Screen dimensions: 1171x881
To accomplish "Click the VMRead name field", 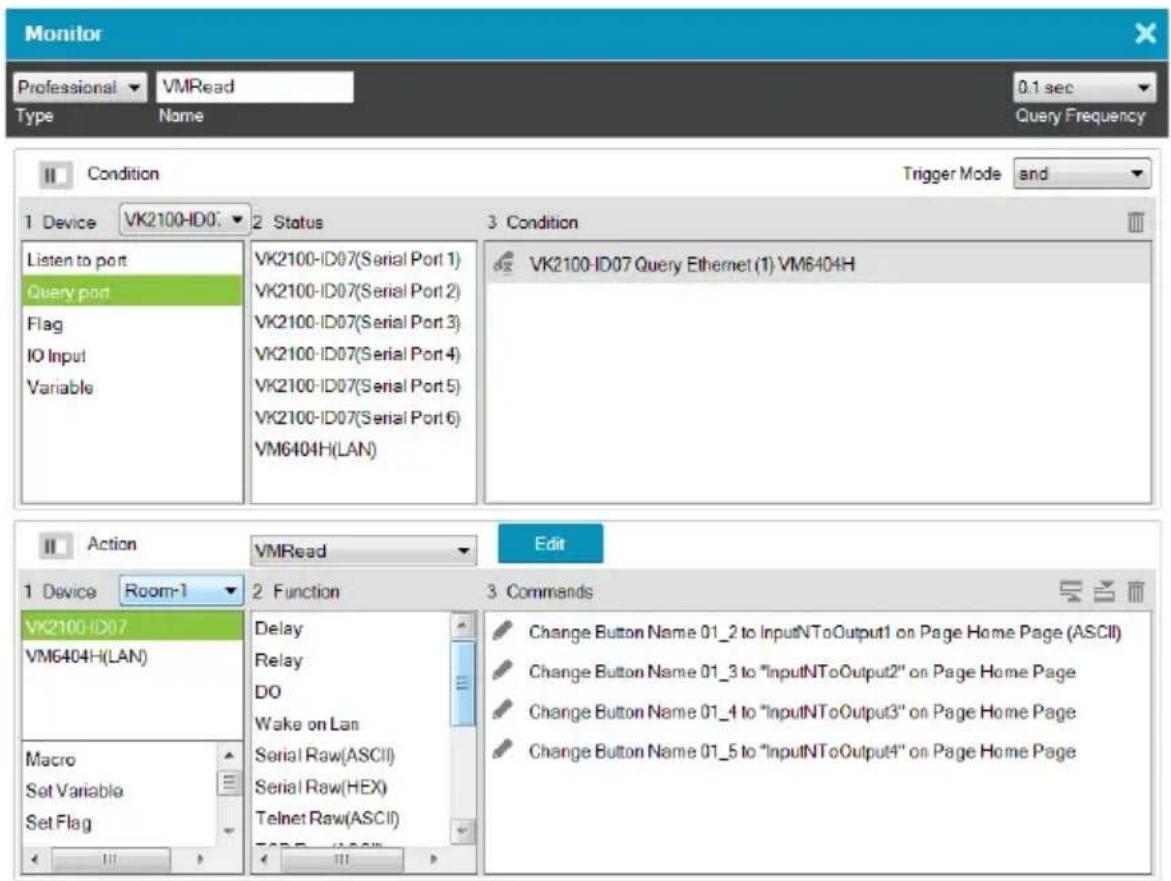I will pos(255,87).
